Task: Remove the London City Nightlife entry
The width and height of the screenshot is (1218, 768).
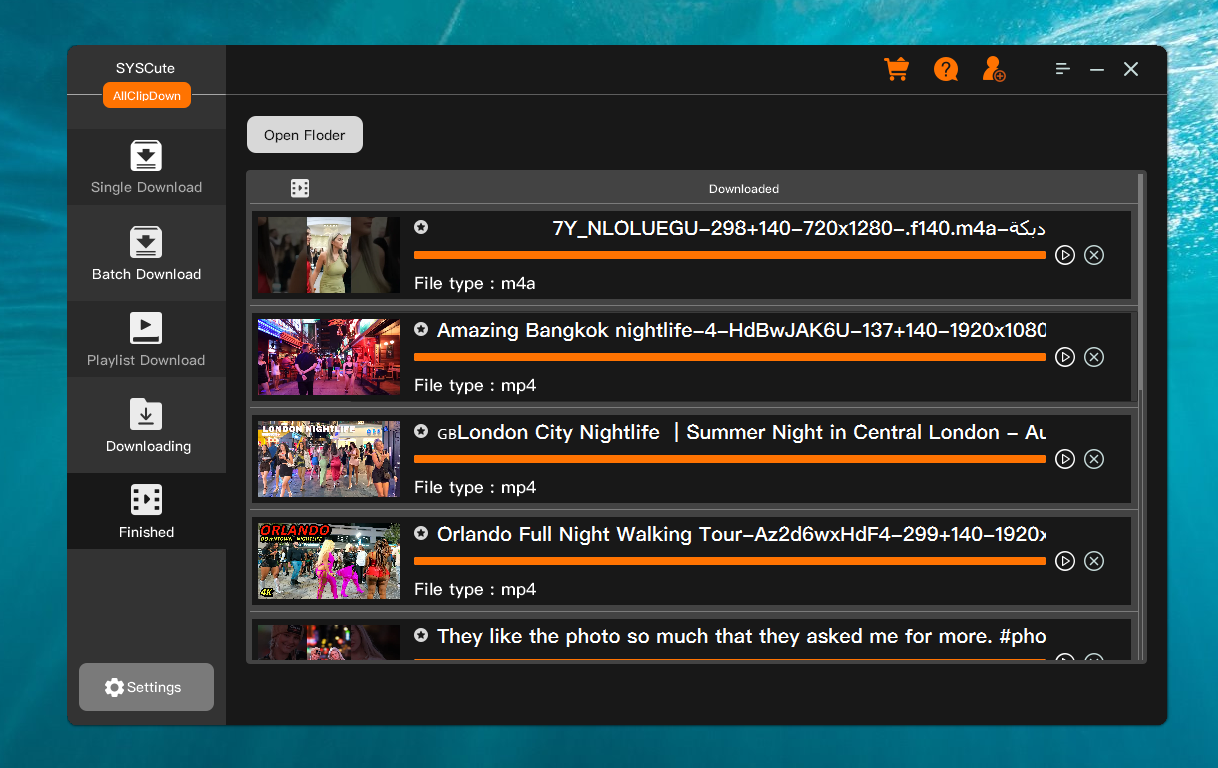Action: tap(1094, 459)
